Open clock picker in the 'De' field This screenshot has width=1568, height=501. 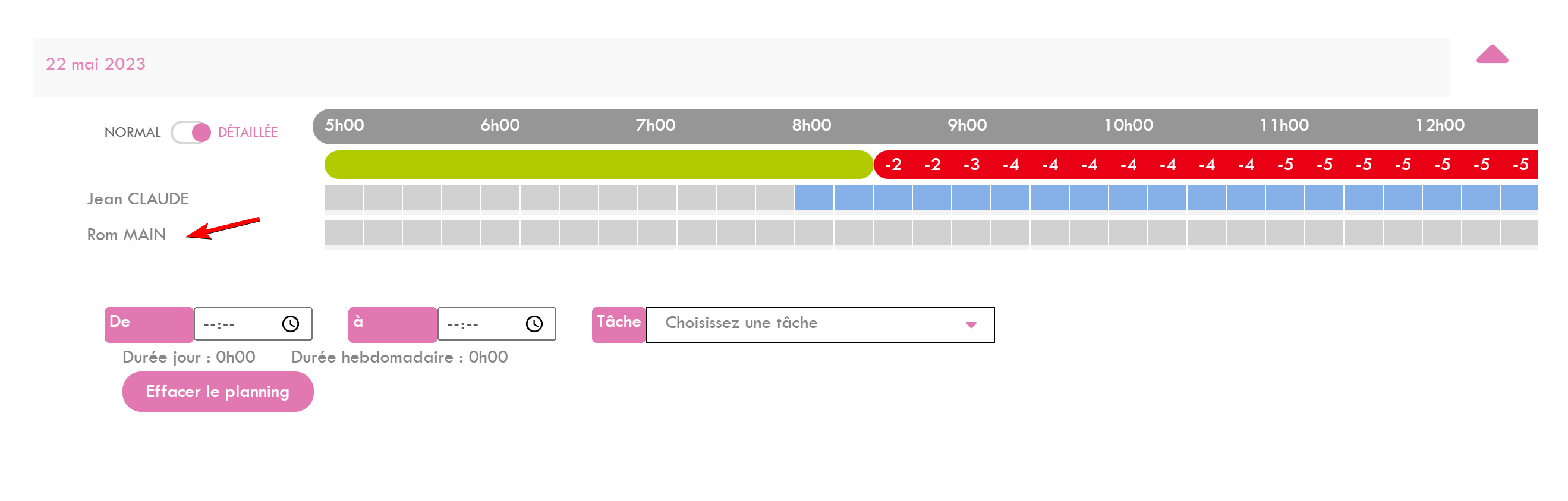point(290,324)
